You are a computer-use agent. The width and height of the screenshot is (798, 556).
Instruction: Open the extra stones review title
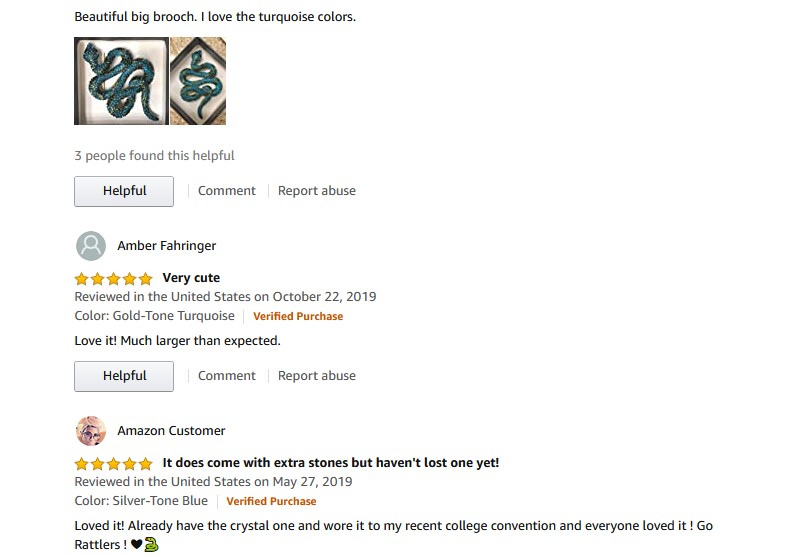[x=331, y=463]
